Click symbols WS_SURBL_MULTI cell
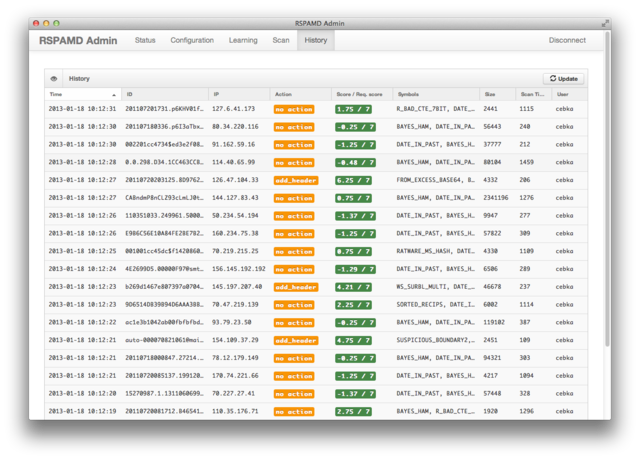Screen dimensions: 640x460 436,287
